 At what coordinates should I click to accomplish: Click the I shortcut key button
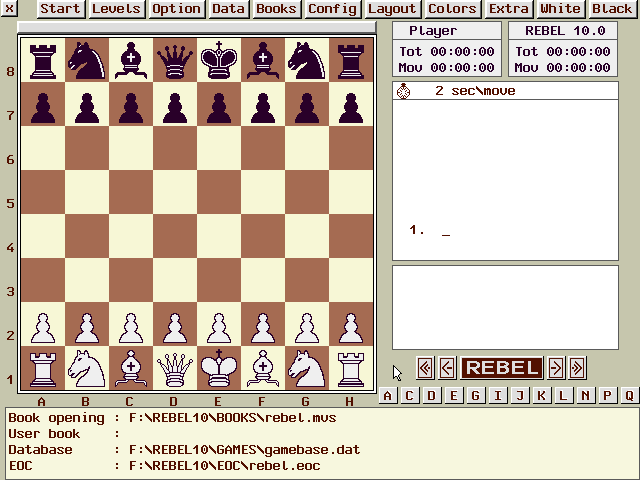[498, 396]
